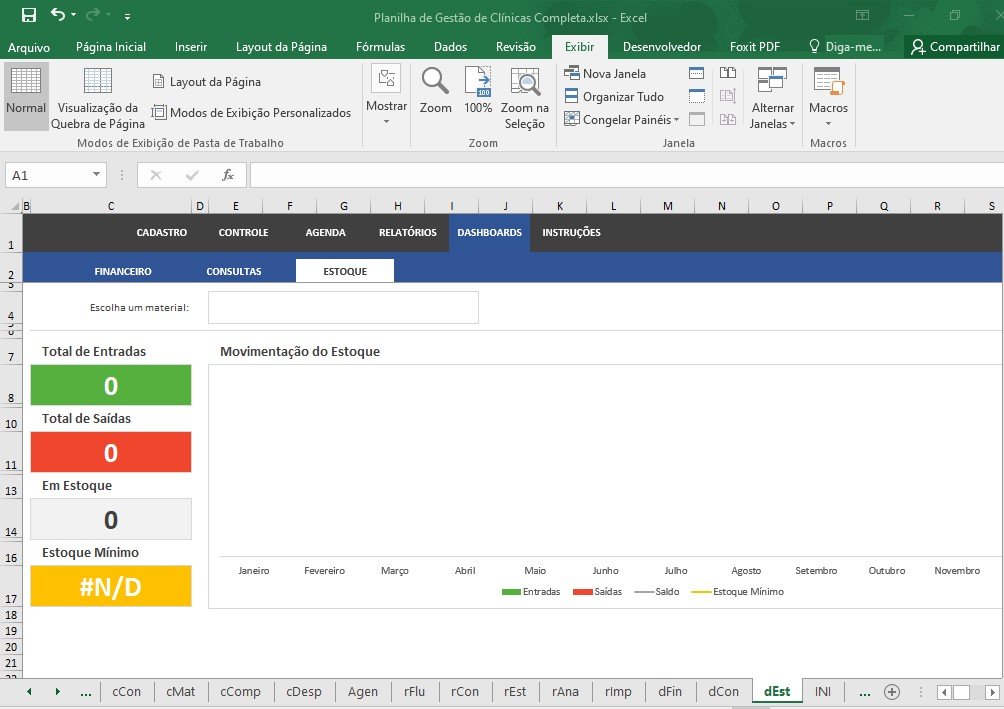Select Visualização da Quebra de Página view
Viewport: 1004px width, 709px height.
(98, 98)
